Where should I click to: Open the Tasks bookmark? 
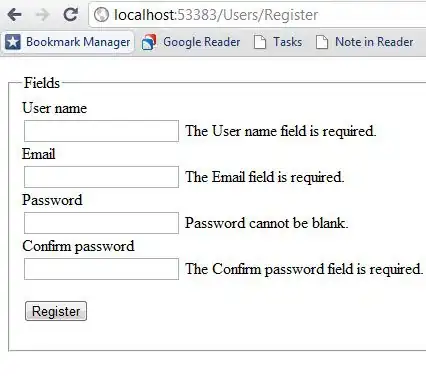278,42
